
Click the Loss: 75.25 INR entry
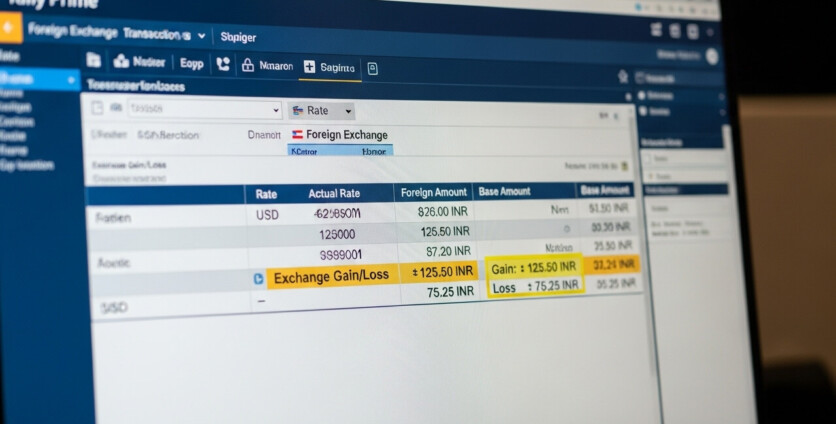(x=535, y=287)
